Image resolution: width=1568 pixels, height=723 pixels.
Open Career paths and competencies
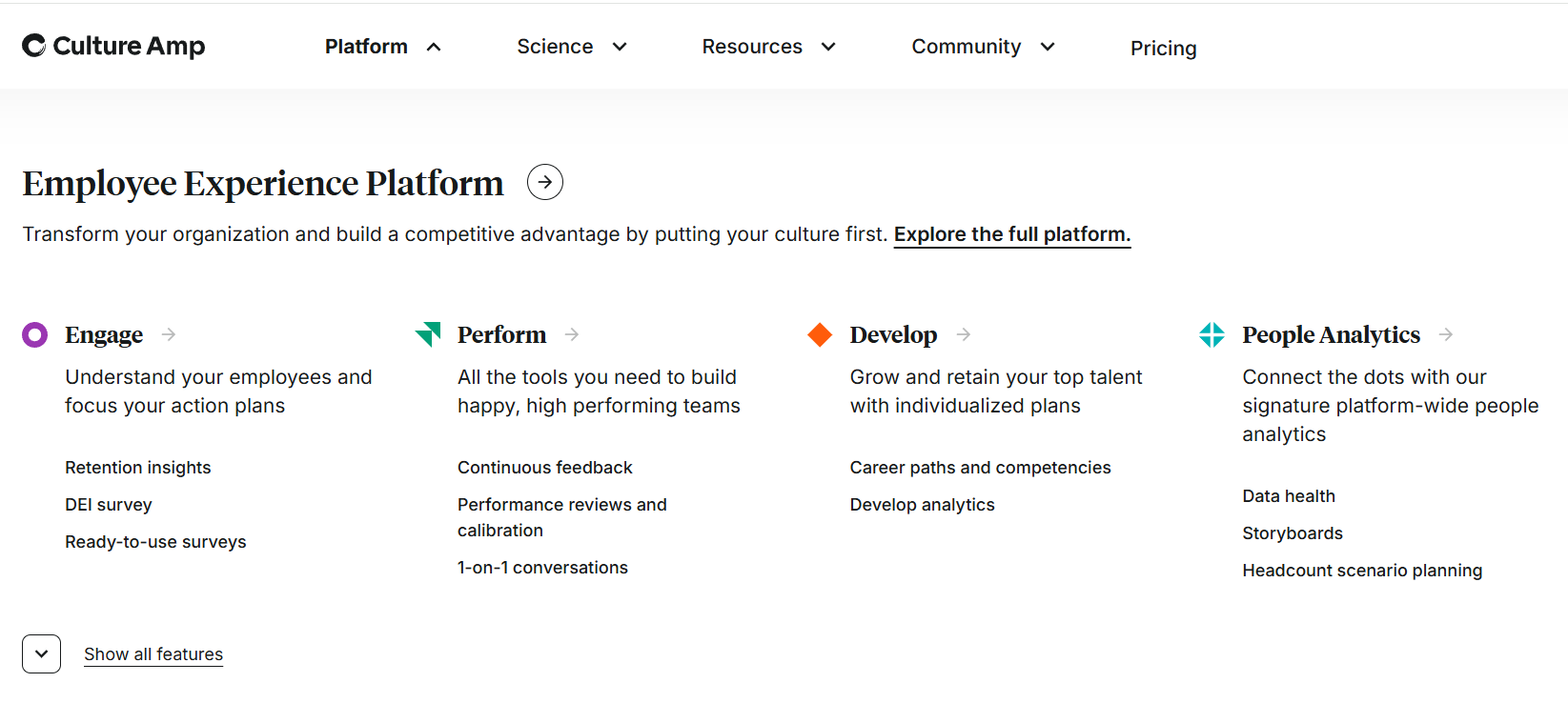(x=981, y=468)
